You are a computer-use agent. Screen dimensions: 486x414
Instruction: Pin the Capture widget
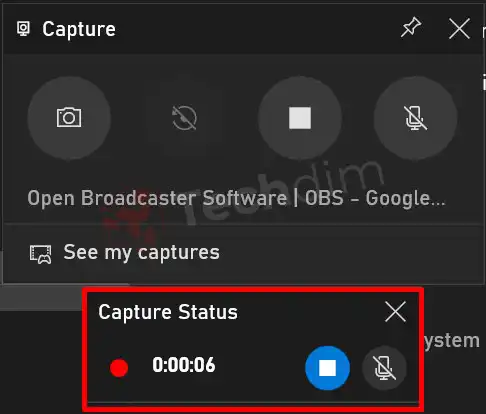click(x=411, y=27)
